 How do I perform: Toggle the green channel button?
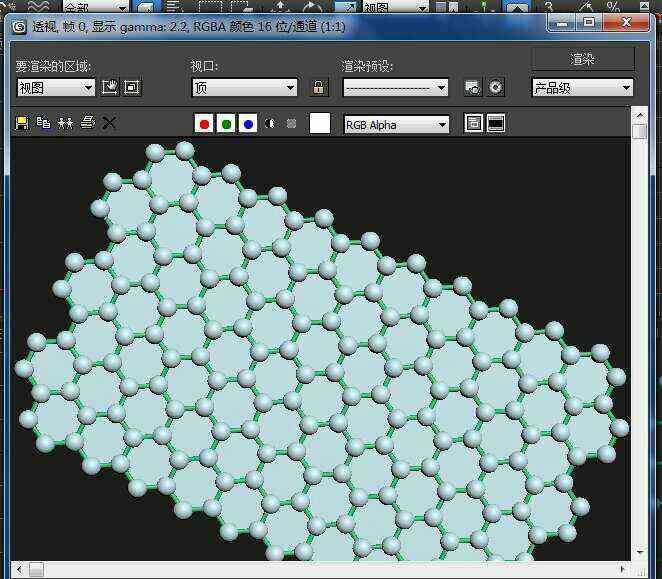coord(226,124)
